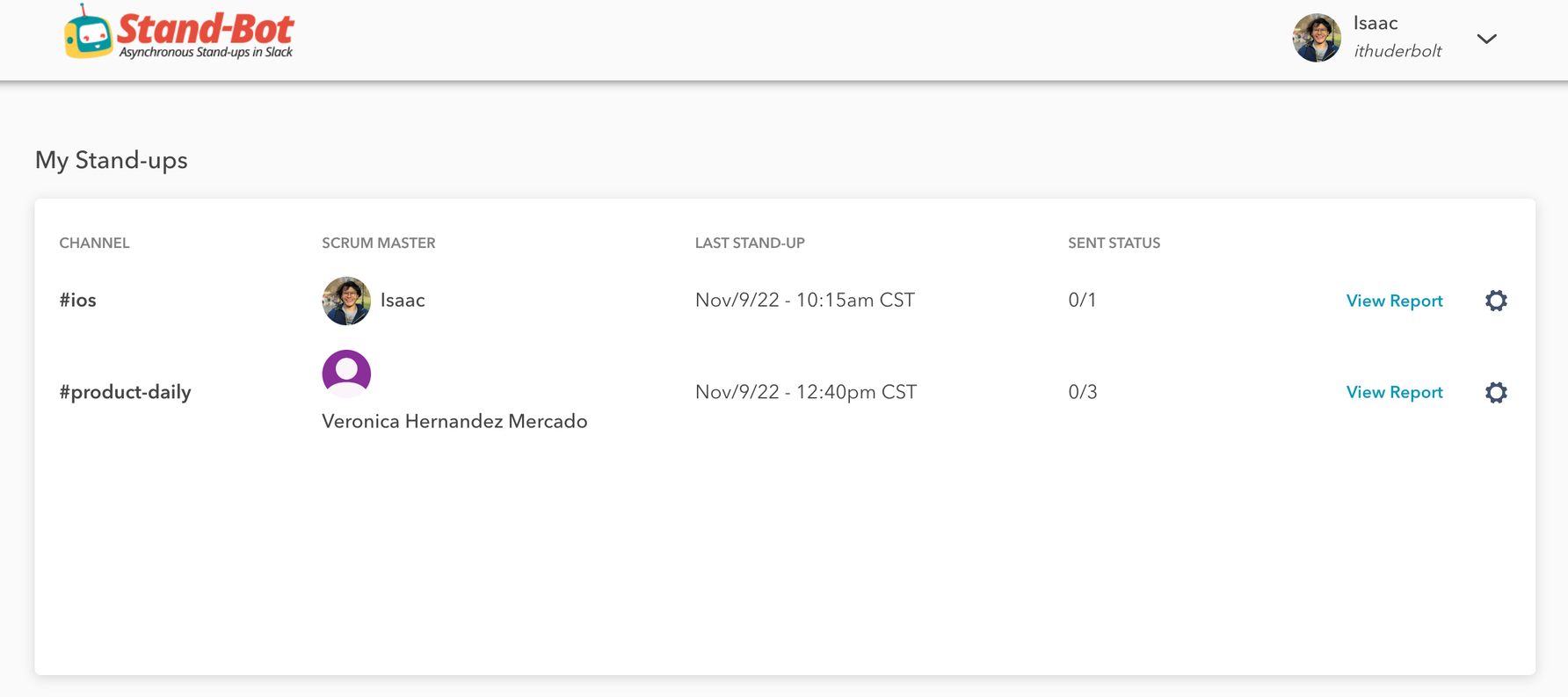Viewport: 1568px width, 697px height.
Task: Open the ithuderbolt username menu
Action: pos(1397,51)
